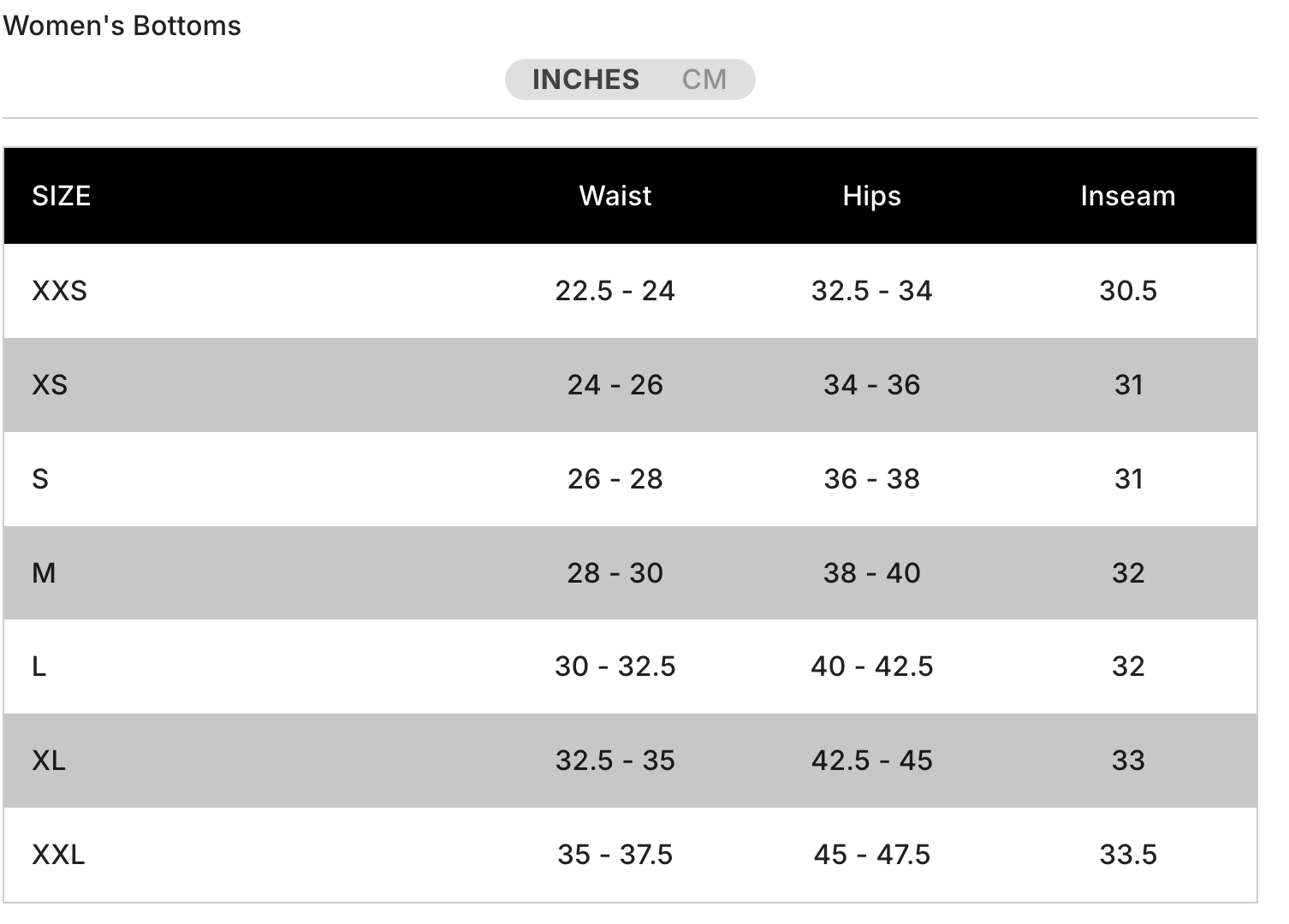Click the Women's Bottoms heading
This screenshot has width=1289, height=924.
click(122, 26)
